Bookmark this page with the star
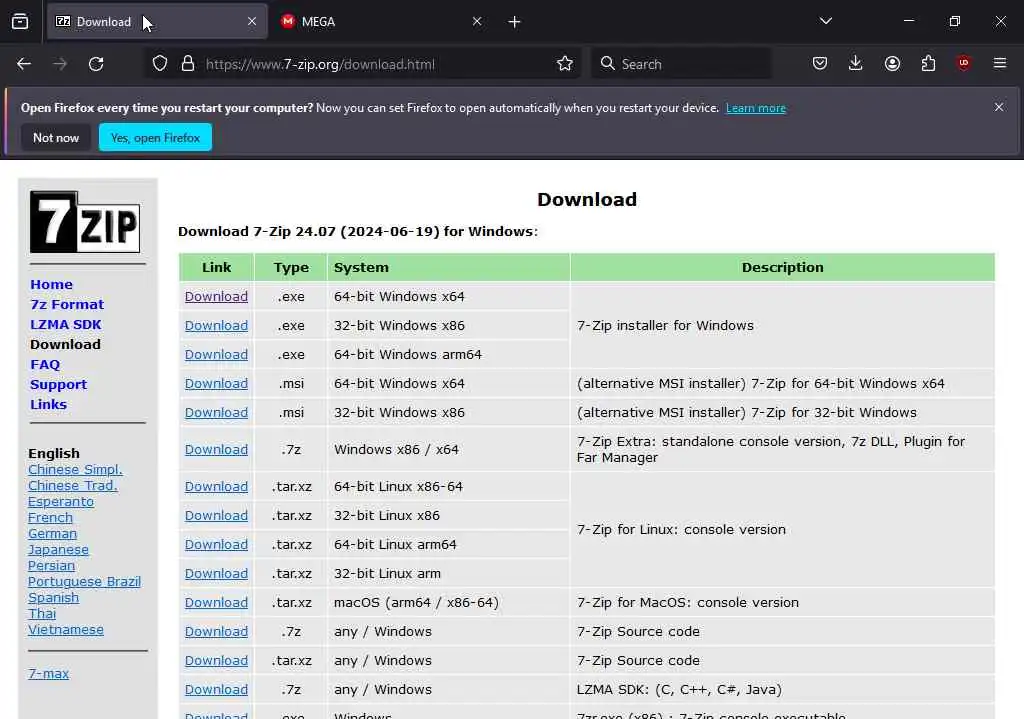 [x=565, y=64]
